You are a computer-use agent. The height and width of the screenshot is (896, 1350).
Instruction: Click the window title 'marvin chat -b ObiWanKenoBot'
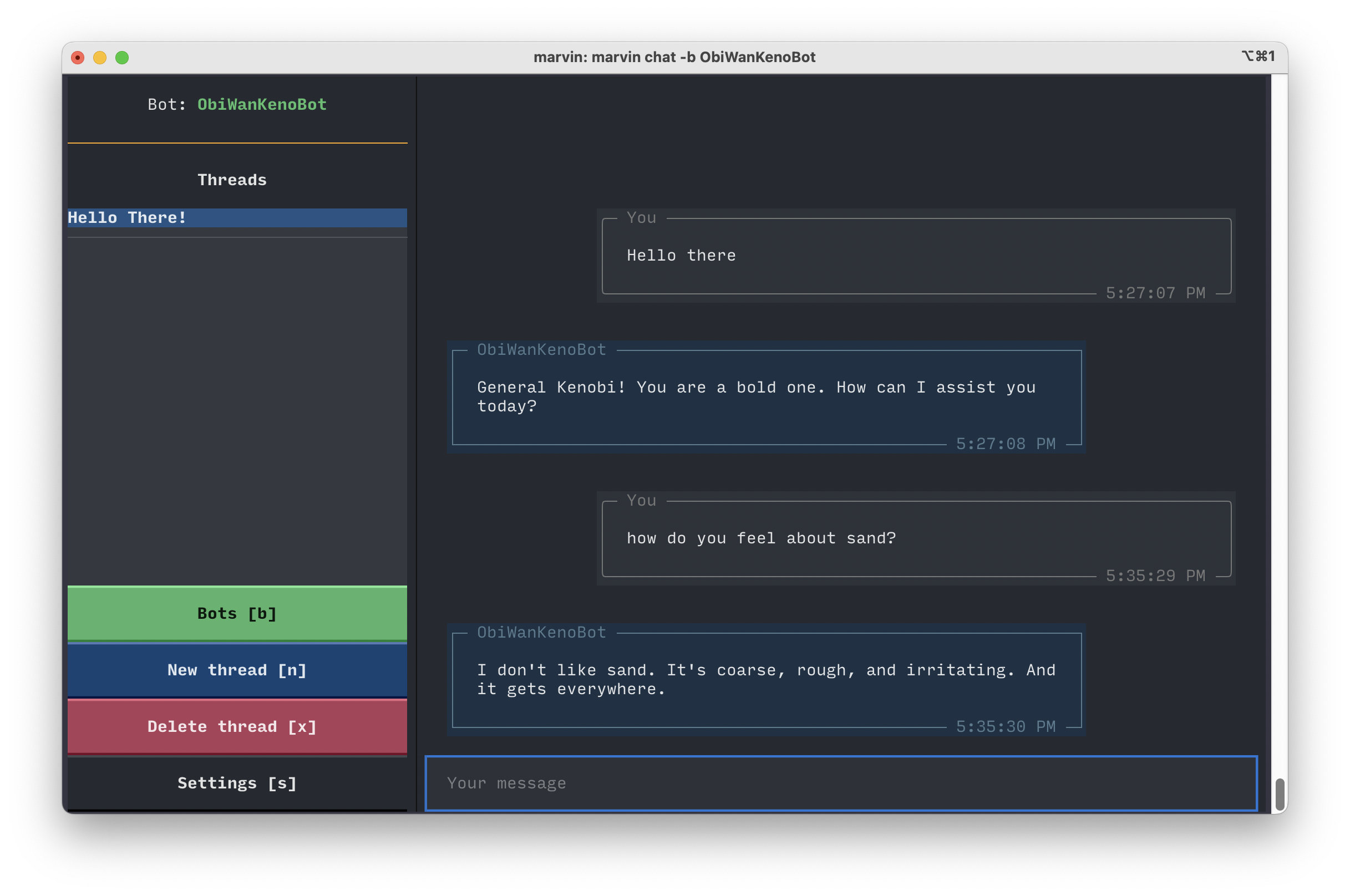click(674, 57)
